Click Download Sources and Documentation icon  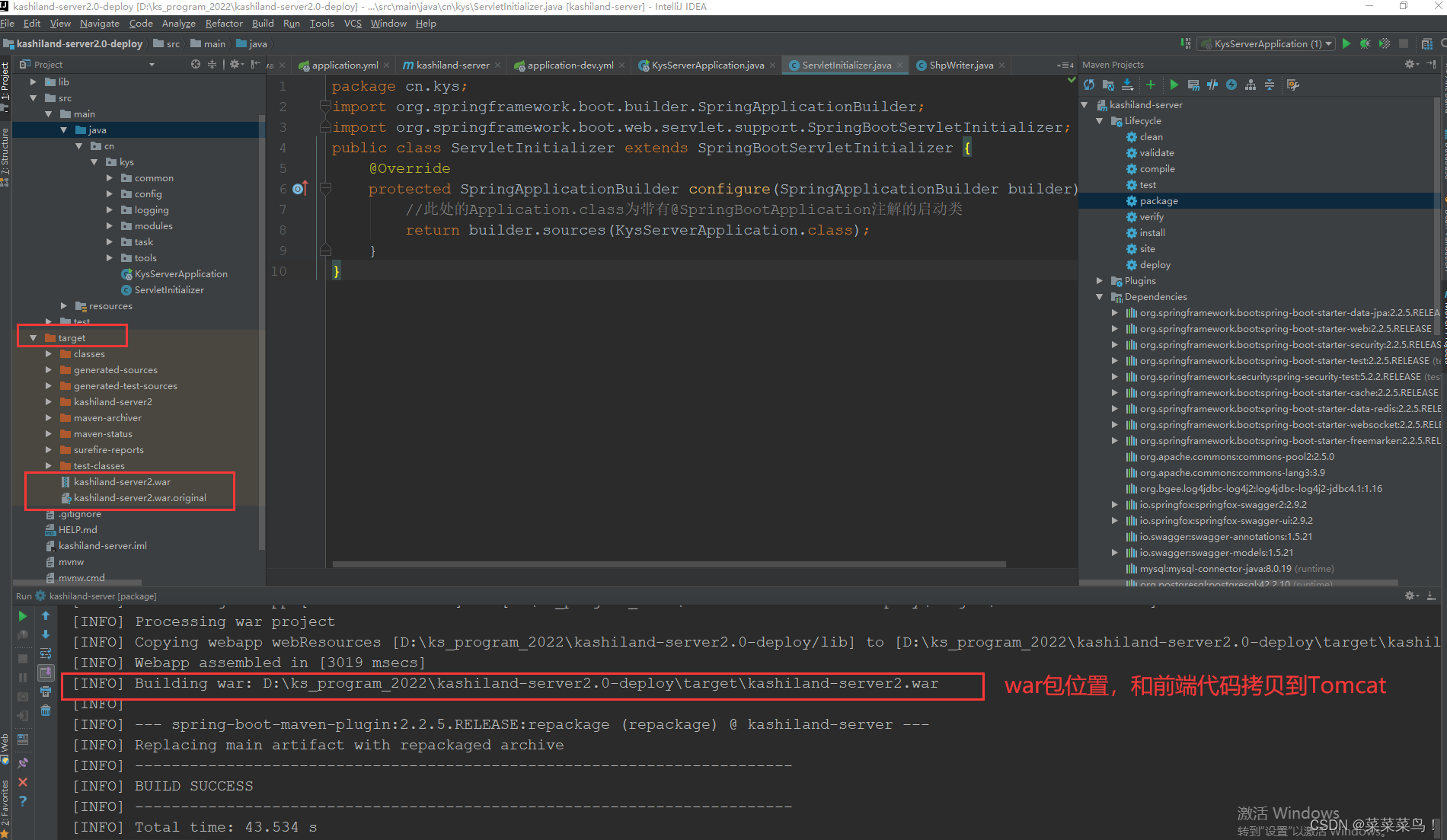tap(1127, 85)
